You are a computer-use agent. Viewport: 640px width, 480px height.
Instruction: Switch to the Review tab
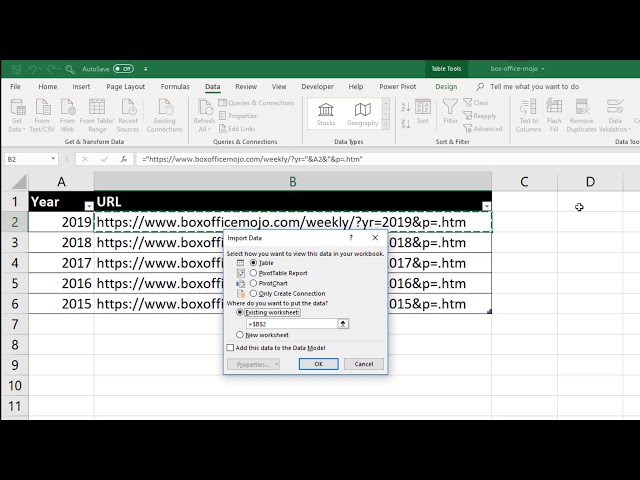246,87
